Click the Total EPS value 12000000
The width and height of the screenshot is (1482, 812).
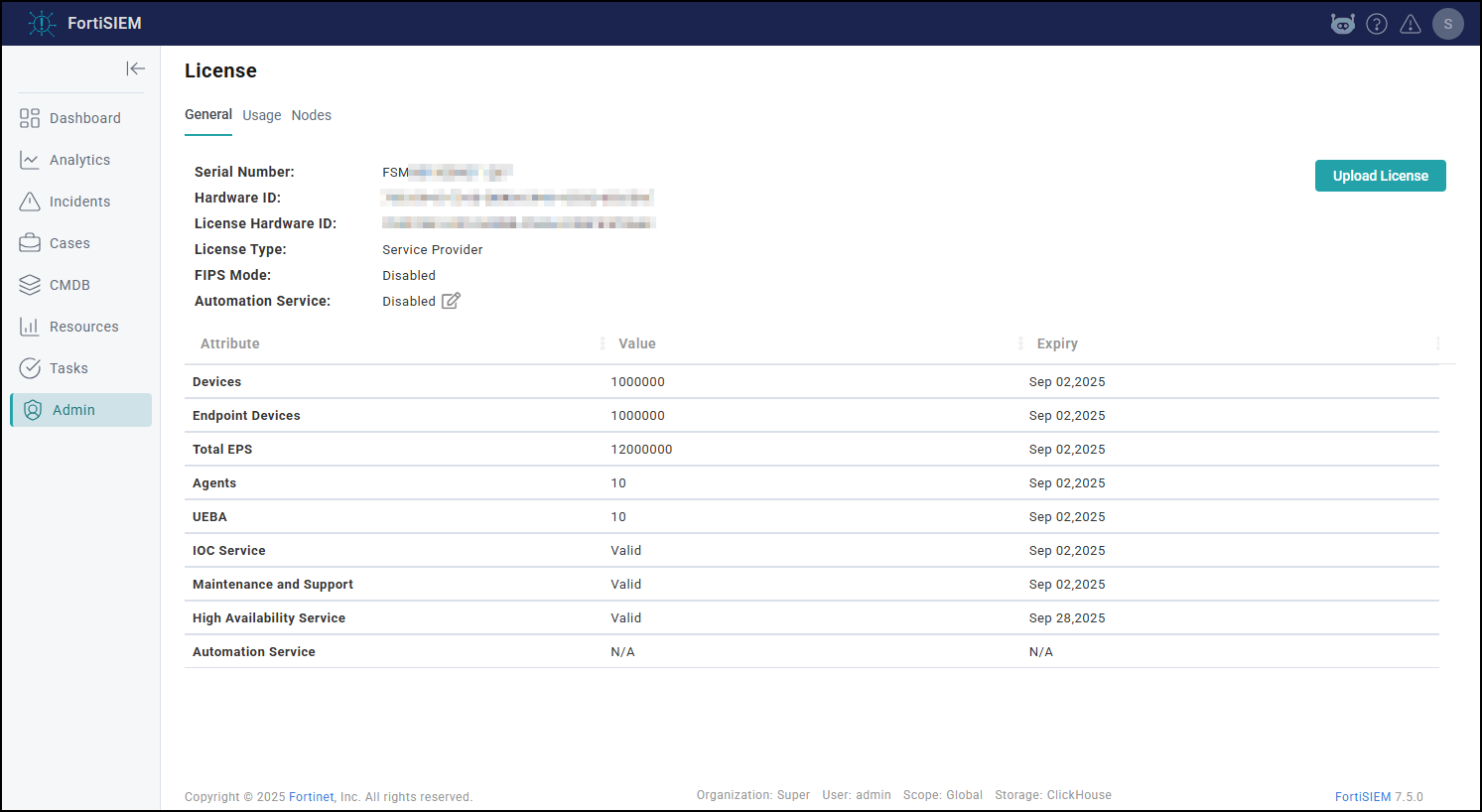click(x=641, y=450)
